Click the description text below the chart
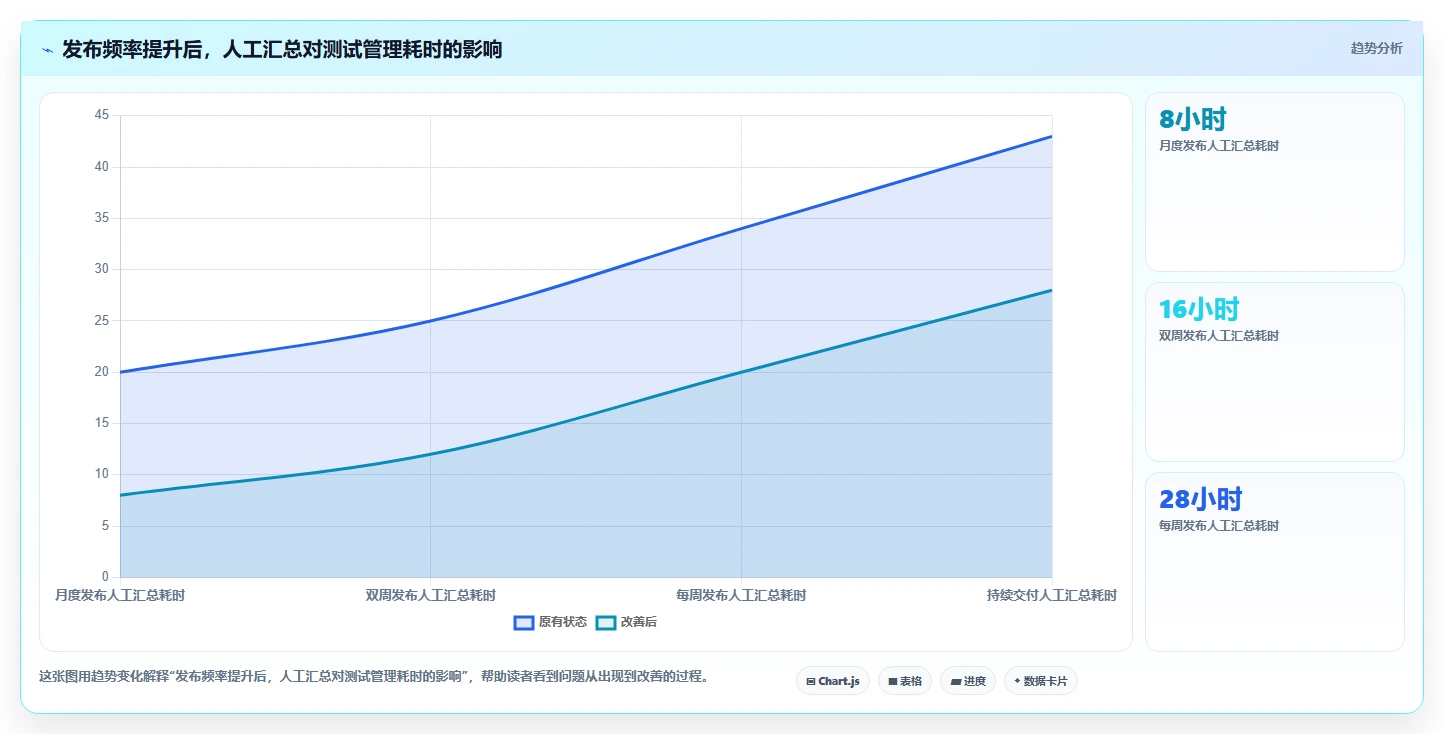The height and width of the screenshot is (734, 1444). (376, 676)
